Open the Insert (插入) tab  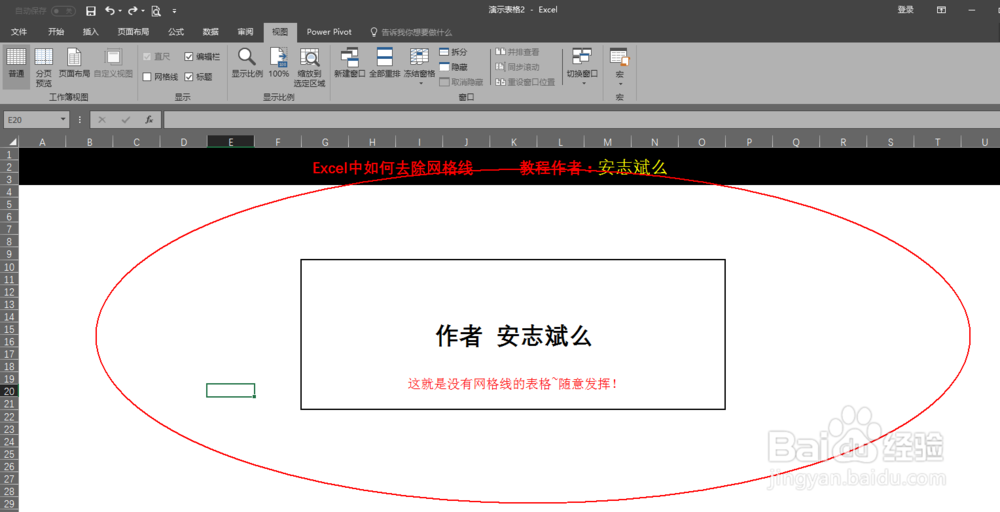coord(91,32)
